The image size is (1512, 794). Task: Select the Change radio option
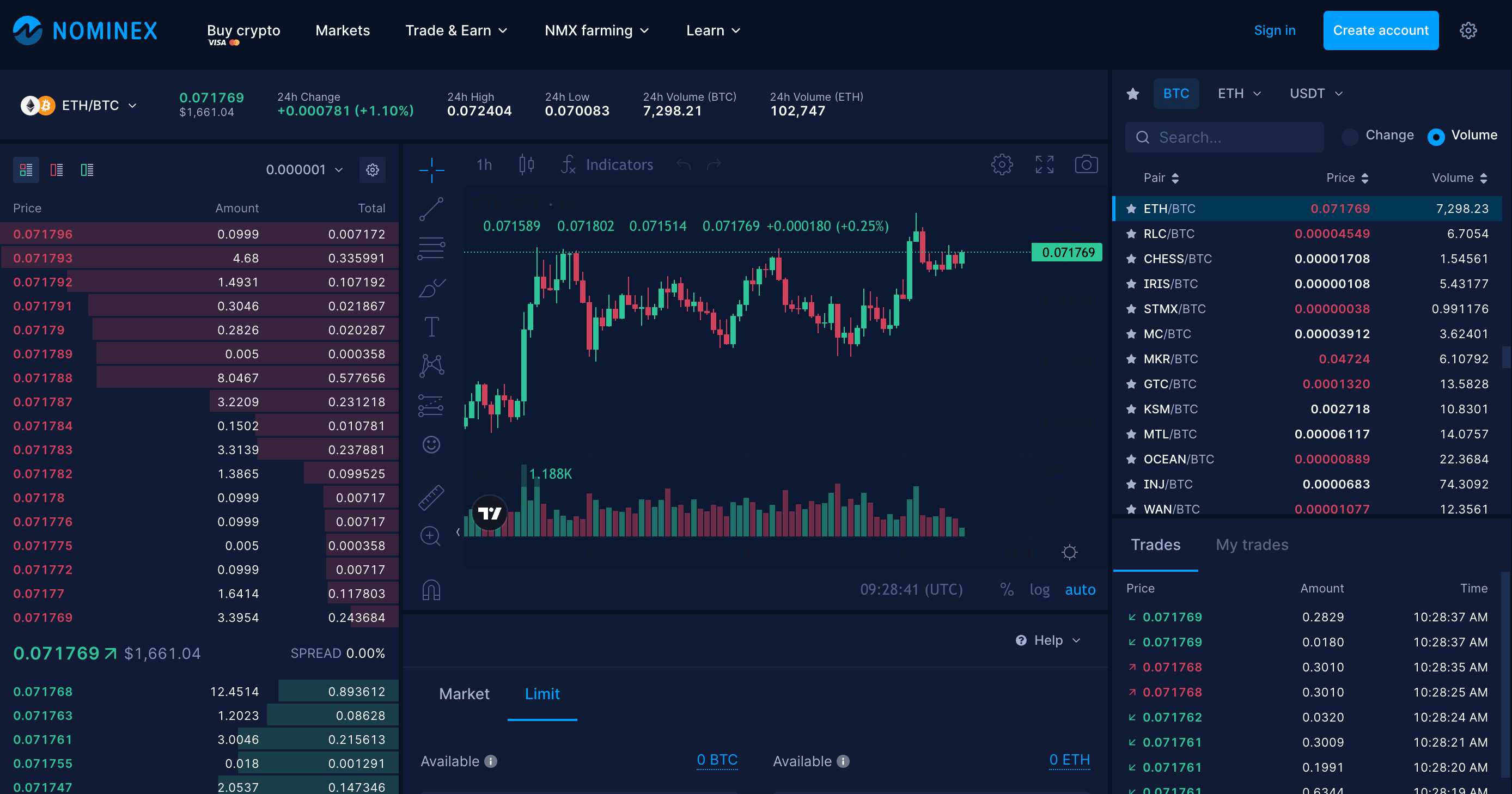(1349, 136)
